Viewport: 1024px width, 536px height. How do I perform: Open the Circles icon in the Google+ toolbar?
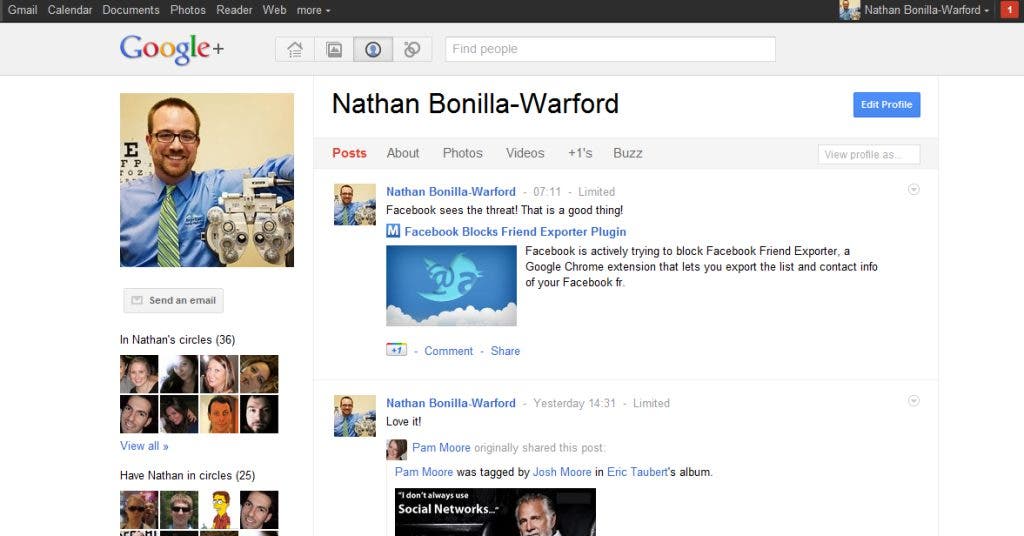pos(412,49)
